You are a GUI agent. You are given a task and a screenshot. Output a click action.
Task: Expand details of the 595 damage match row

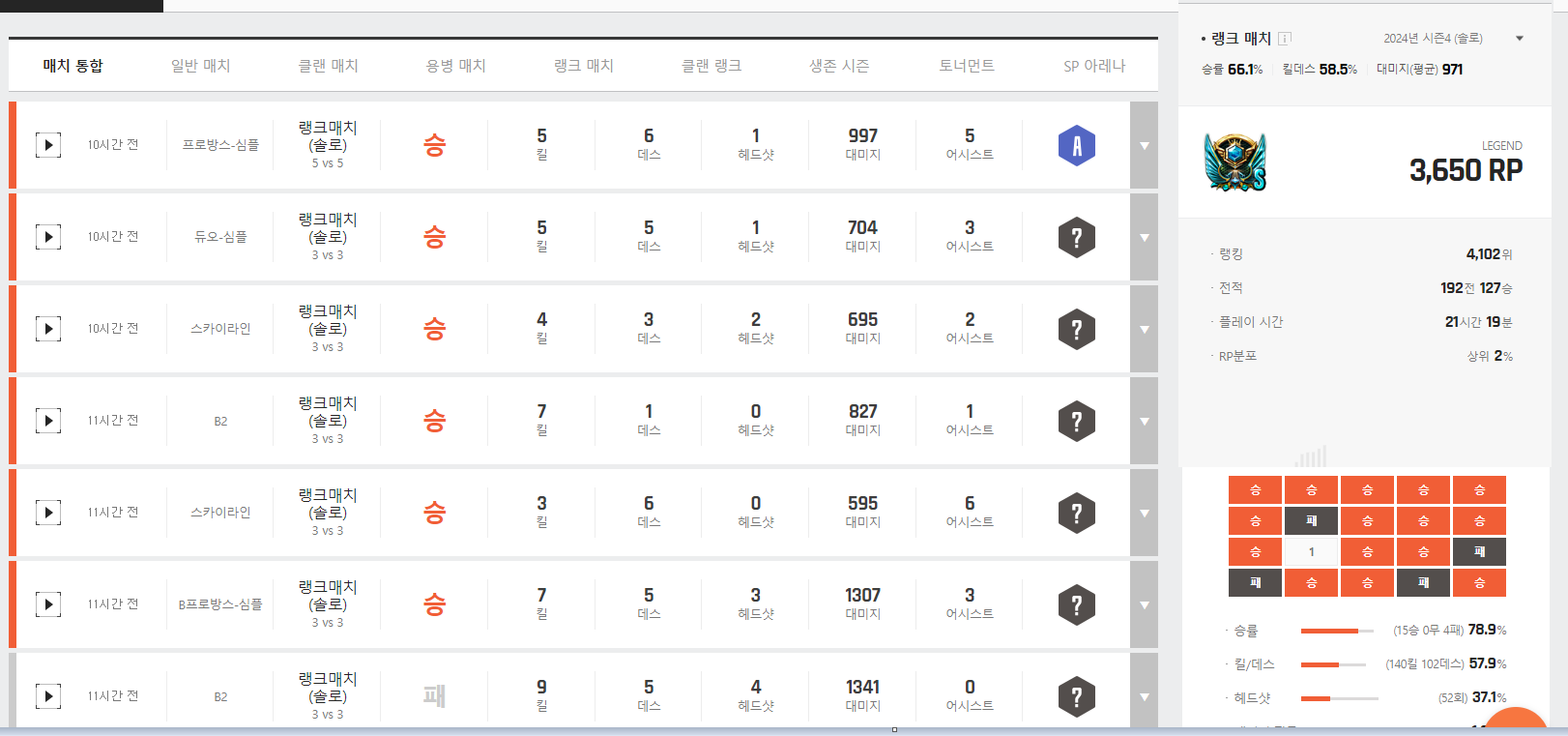(x=1144, y=514)
